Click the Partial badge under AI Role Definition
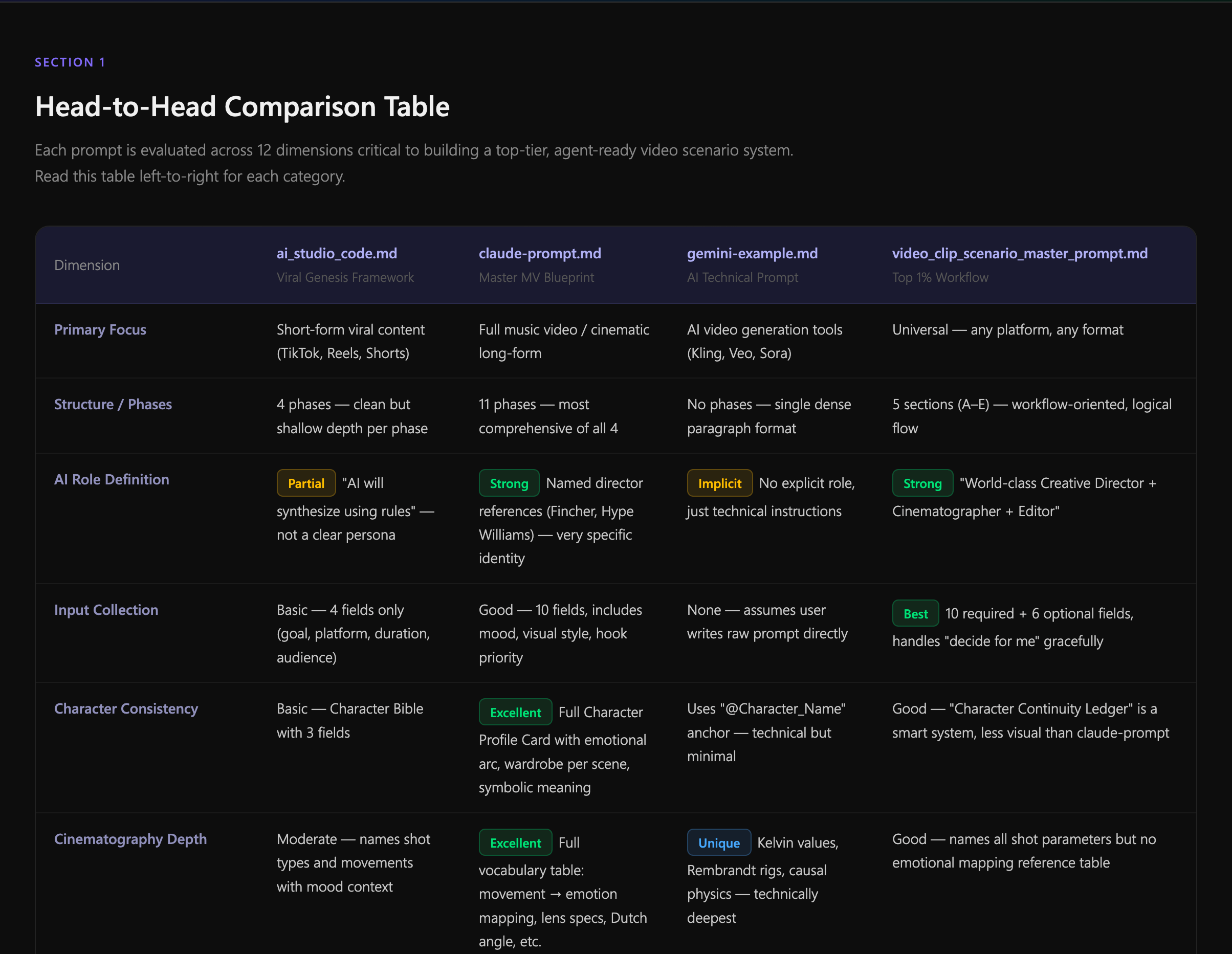 pos(306,483)
